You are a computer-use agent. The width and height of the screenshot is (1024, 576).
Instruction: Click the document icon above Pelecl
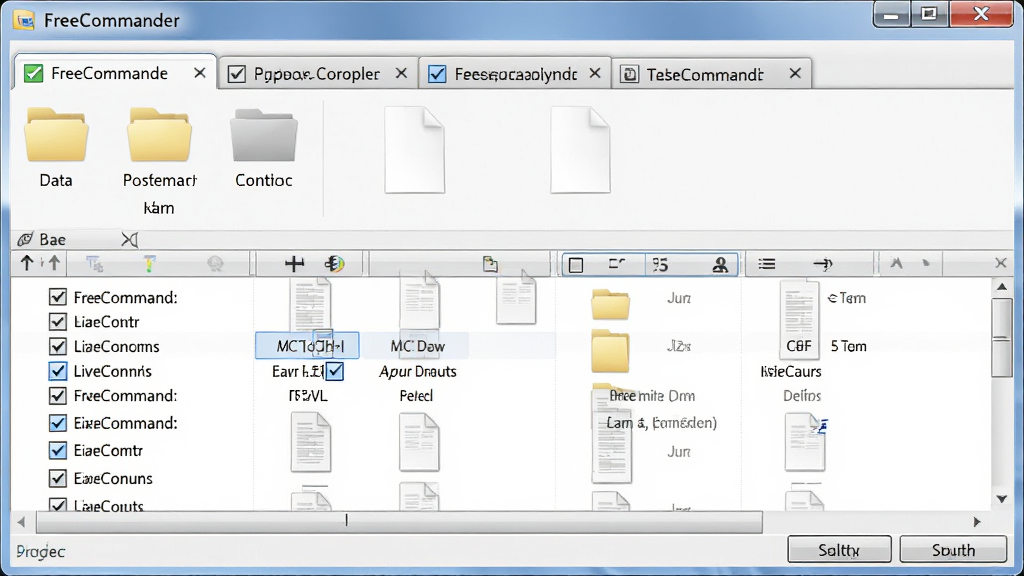[x=419, y=441]
